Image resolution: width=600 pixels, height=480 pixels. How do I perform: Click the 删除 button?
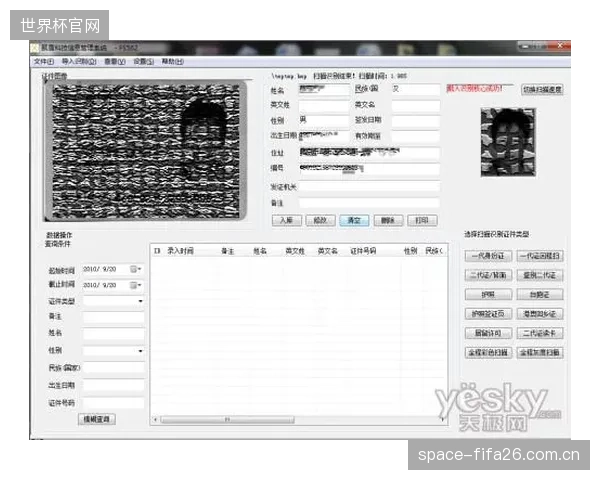[x=388, y=220]
